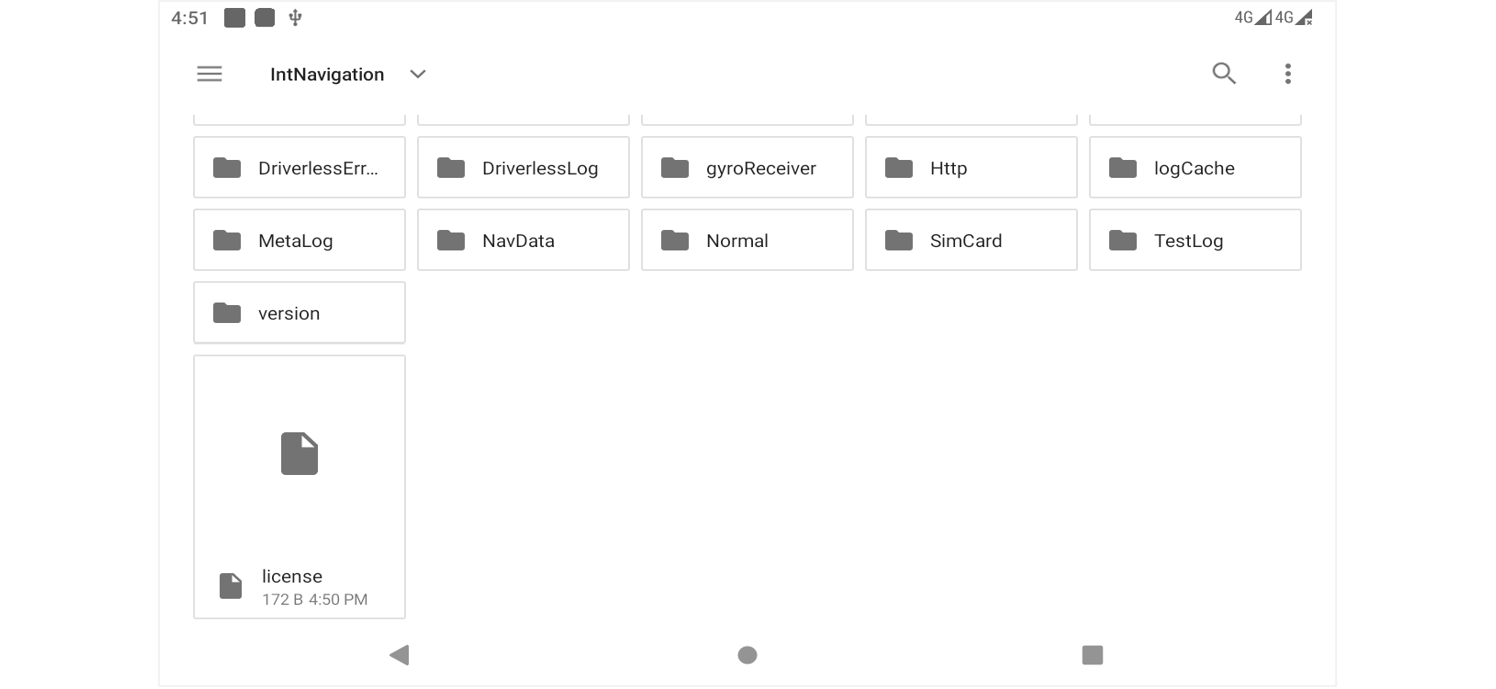Open the TestLog folder

(1195, 240)
